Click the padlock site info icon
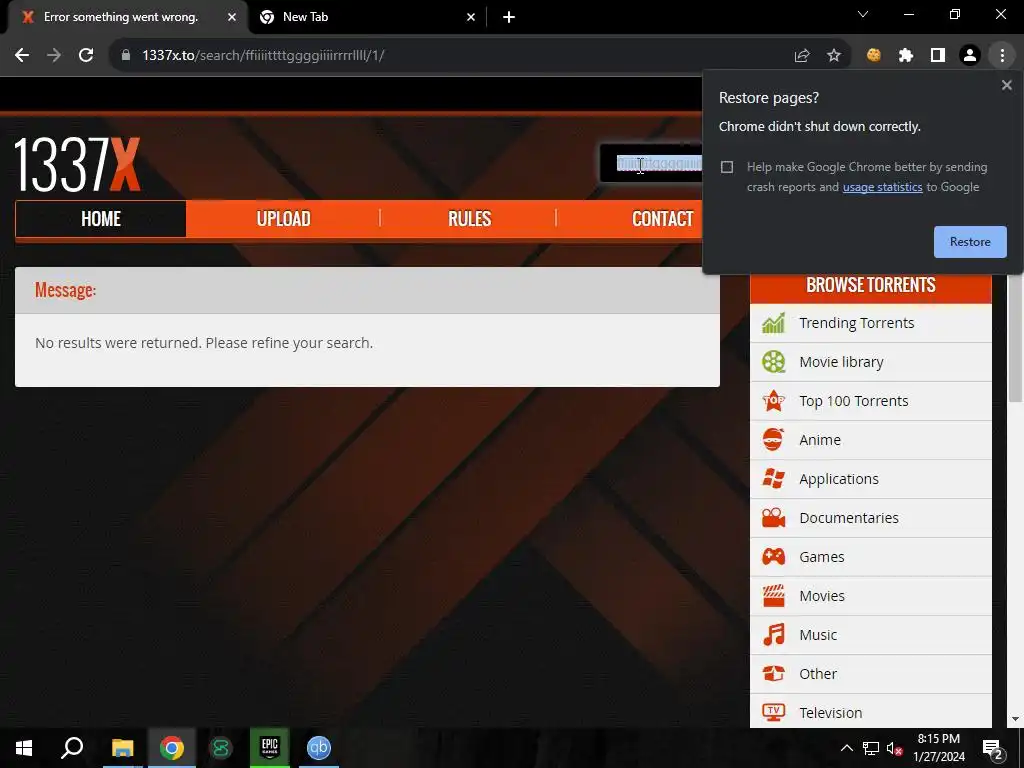This screenshot has width=1024, height=768. point(126,56)
